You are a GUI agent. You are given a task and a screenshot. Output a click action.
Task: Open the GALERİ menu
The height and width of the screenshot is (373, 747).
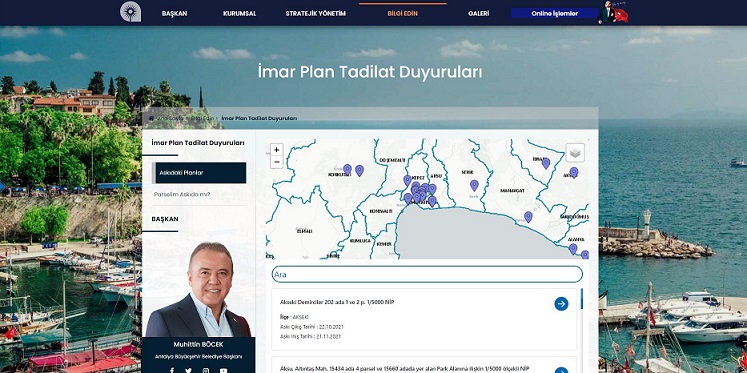coord(478,13)
